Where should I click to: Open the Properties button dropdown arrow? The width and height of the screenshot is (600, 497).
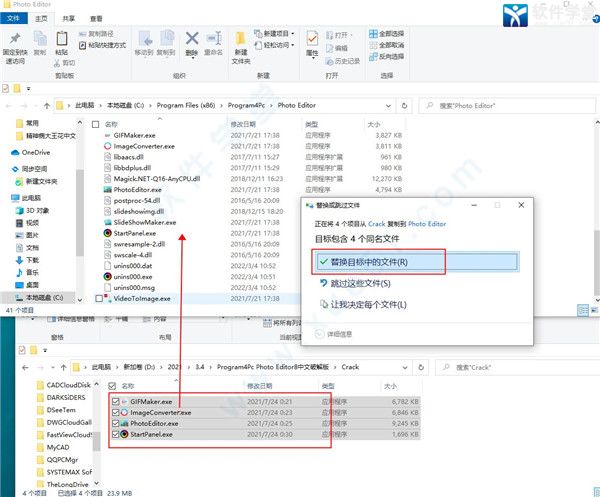(313, 58)
